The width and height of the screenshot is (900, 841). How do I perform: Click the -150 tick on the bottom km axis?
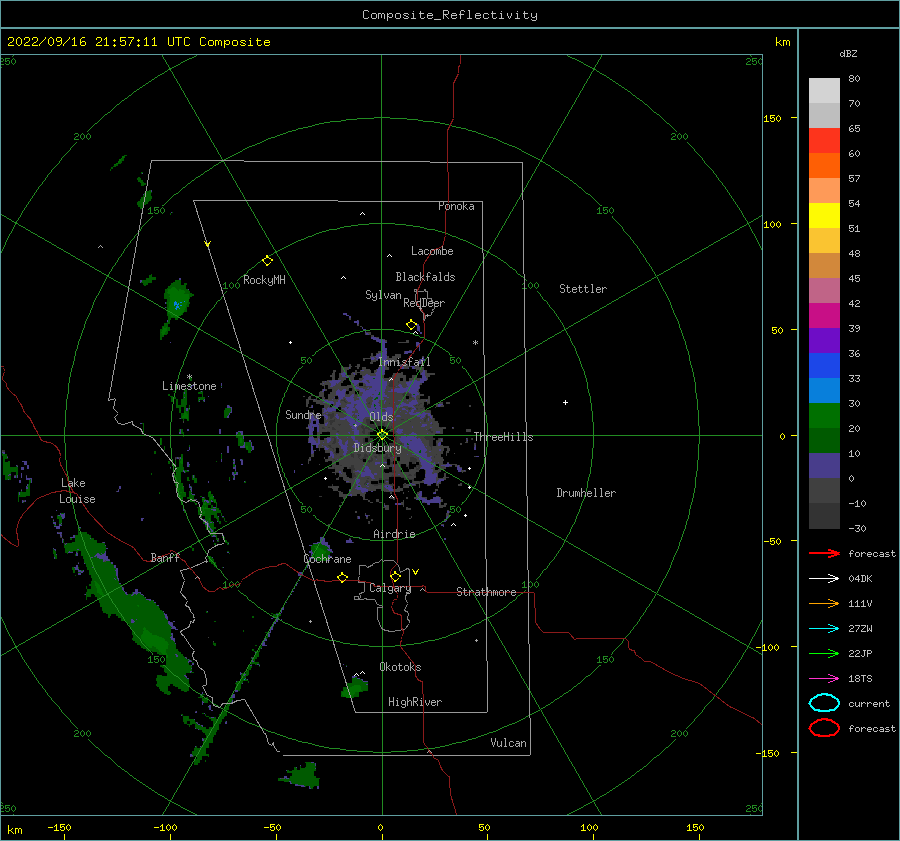click(59, 828)
